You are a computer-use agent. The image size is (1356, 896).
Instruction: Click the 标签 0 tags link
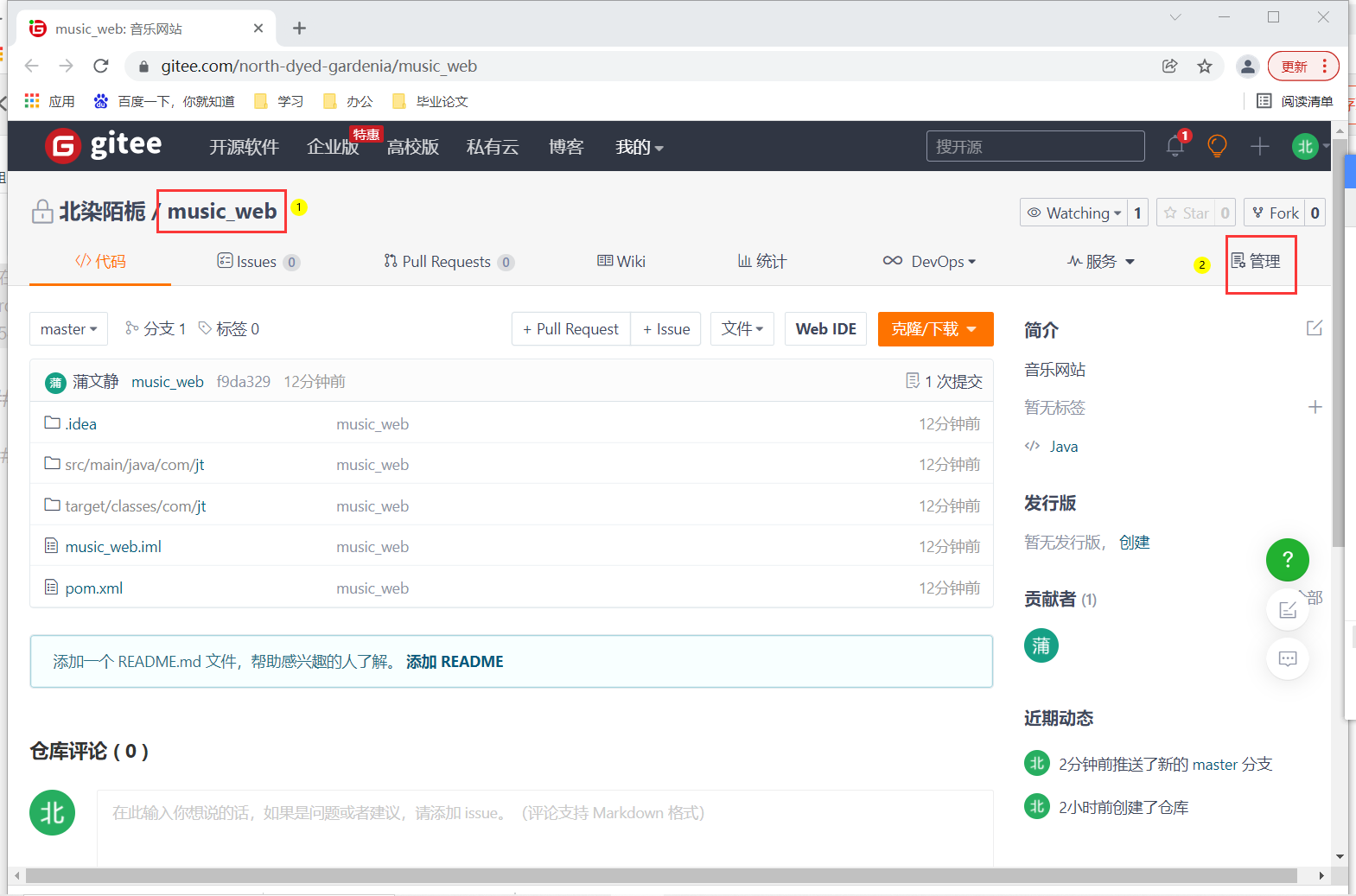click(x=229, y=329)
